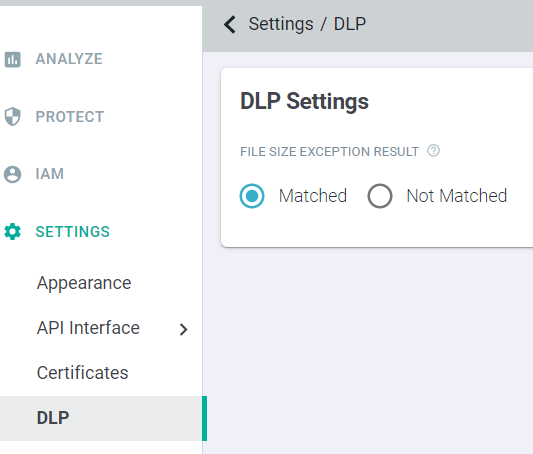Viewport: 533px width, 454px height.
Task: Open the Appearance settings page
Action: [84, 283]
